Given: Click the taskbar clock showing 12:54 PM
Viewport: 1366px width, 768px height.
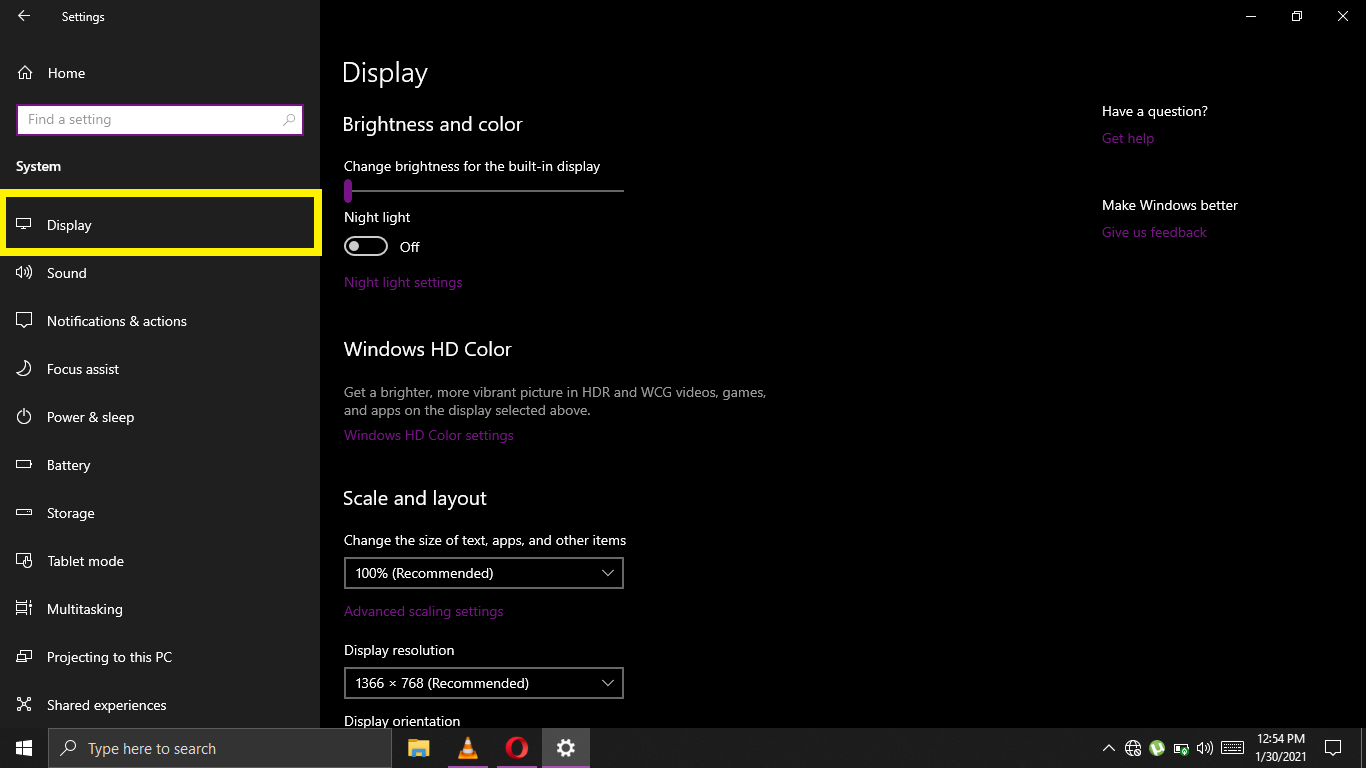Looking at the screenshot, I should [x=1281, y=748].
